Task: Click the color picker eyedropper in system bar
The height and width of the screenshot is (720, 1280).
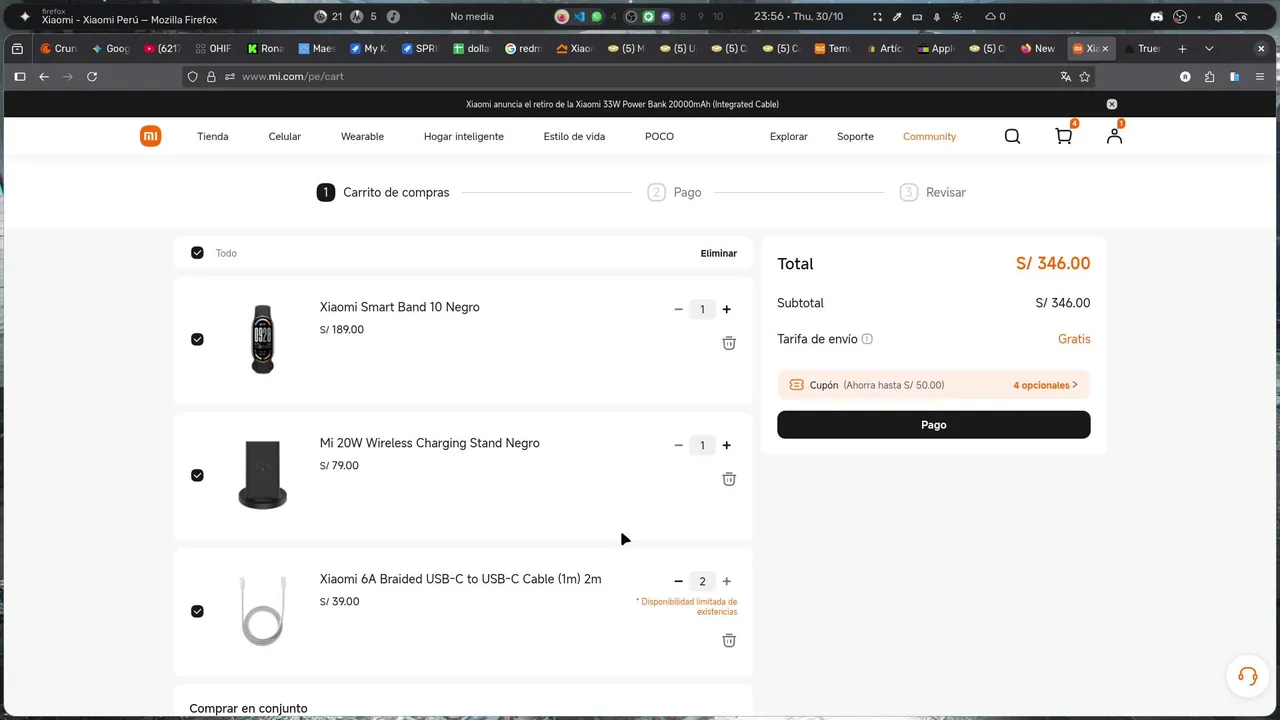Action: [897, 17]
